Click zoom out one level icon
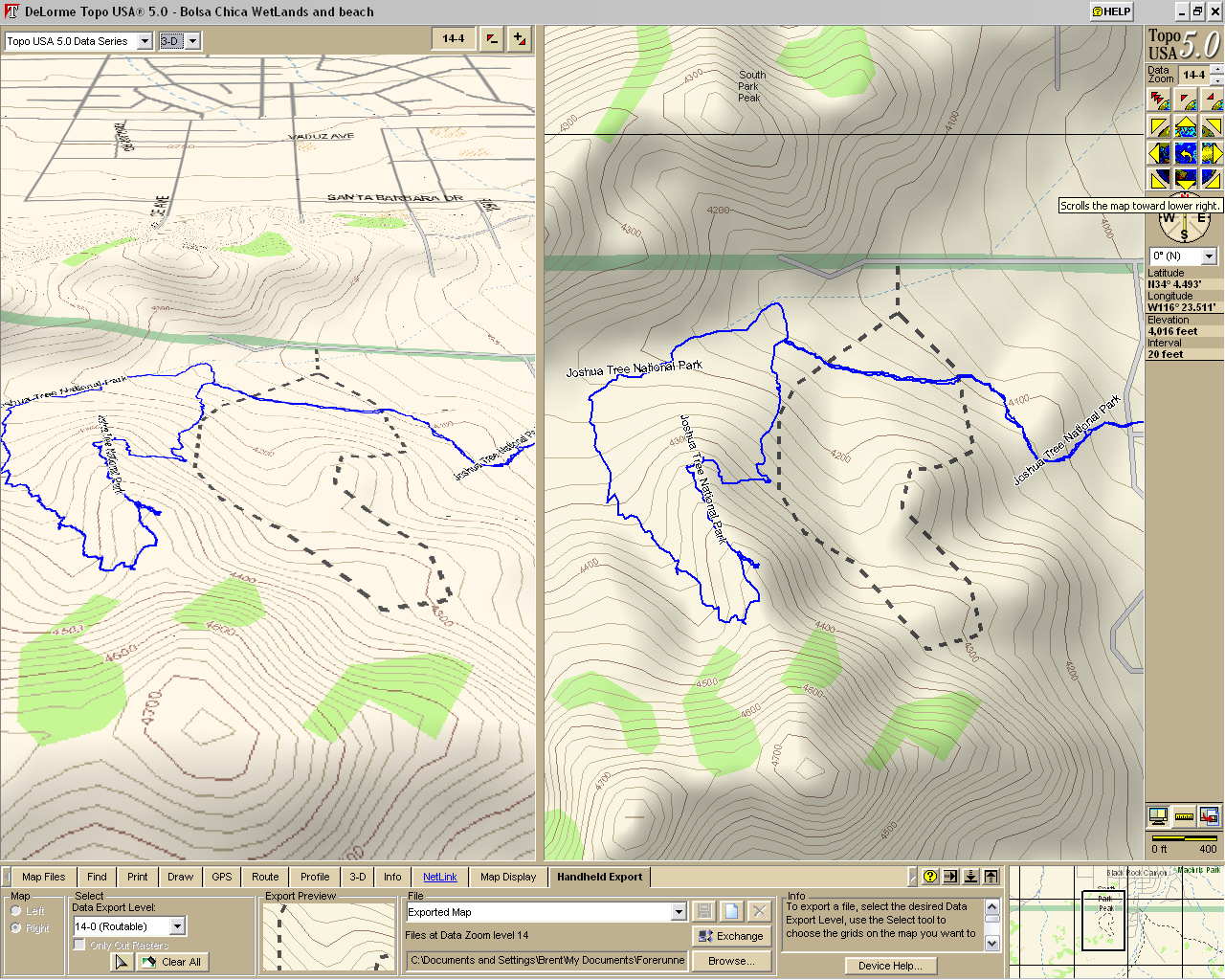Screen dimensions: 1225x980 [x=1185, y=100]
